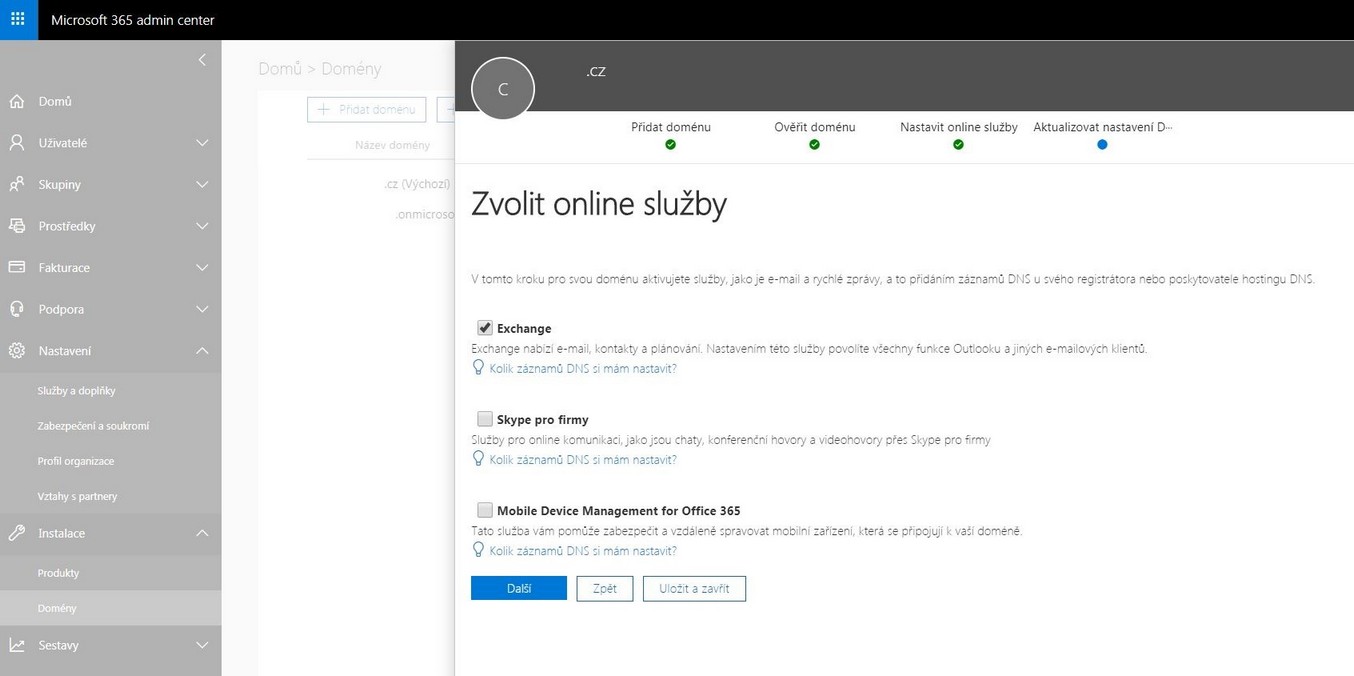The image size is (1354, 676).
Task: Click the green check under Ověřit doménu
Action: [x=815, y=145]
